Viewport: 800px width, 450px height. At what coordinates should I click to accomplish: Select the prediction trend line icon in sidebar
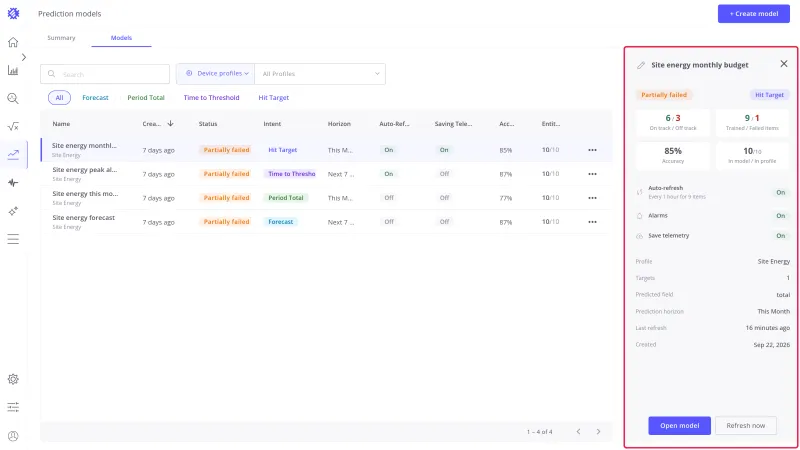pyautogui.click(x=13, y=154)
